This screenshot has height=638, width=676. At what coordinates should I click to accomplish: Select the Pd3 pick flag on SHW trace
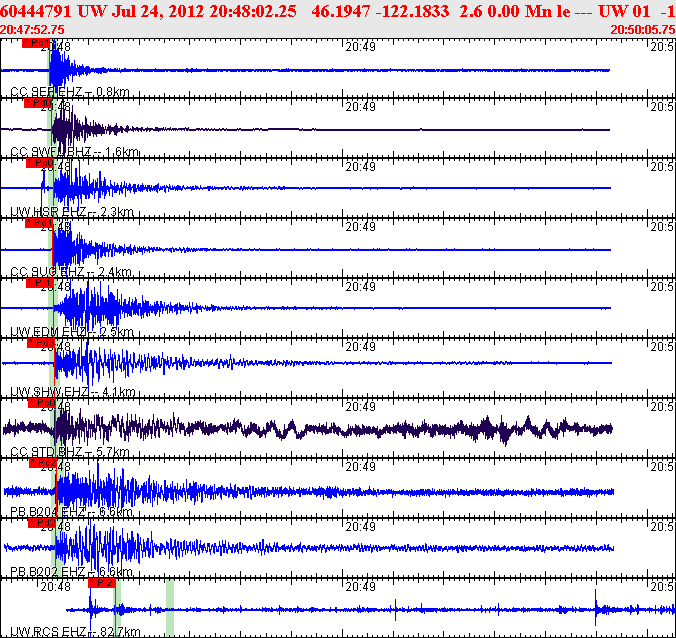click(x=42, y=343)
